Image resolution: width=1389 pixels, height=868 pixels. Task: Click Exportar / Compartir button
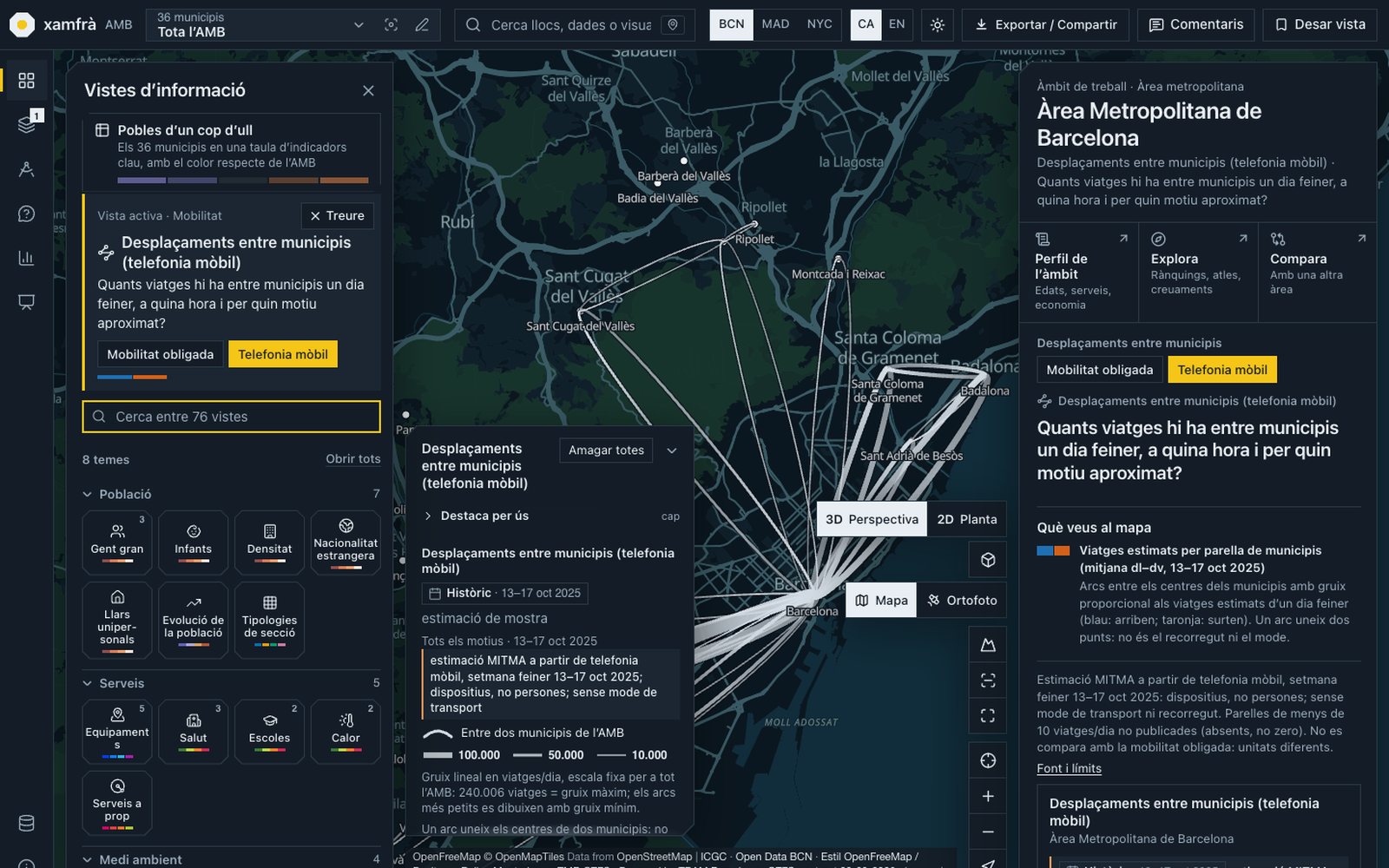[1045, 25]
